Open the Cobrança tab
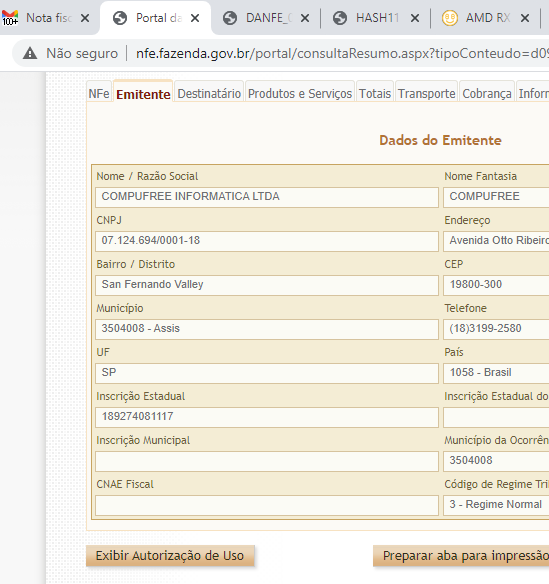This screenshot has height=584, width=549. point(487,93)
